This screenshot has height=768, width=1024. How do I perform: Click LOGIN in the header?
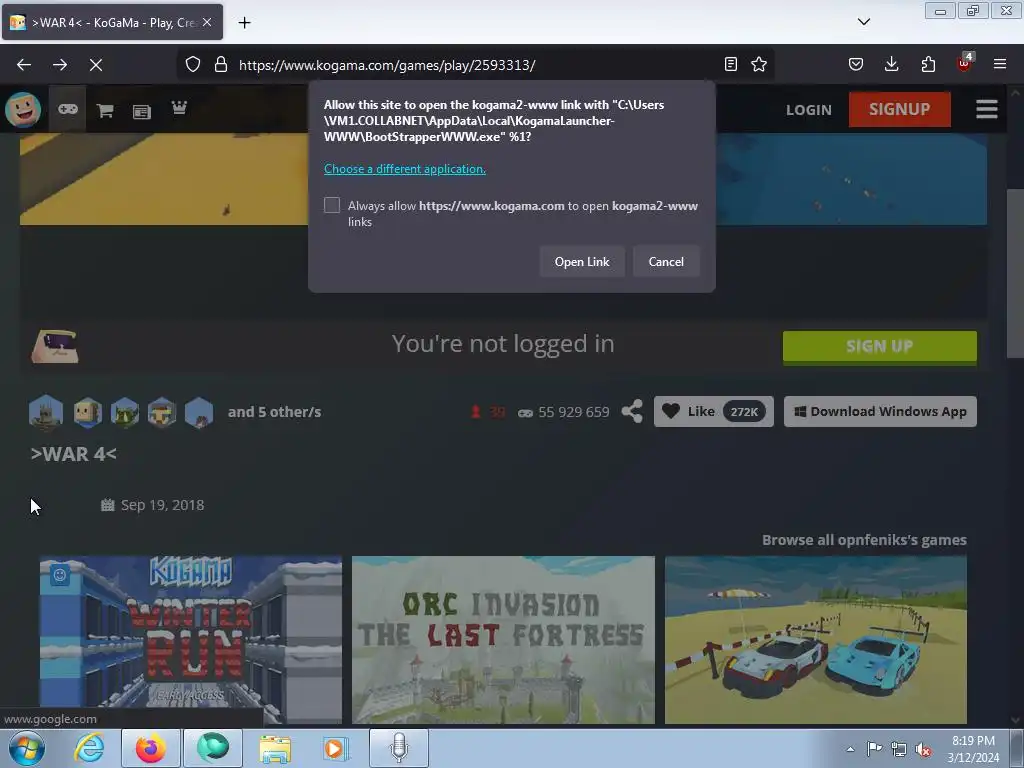(x=808, y=110)
